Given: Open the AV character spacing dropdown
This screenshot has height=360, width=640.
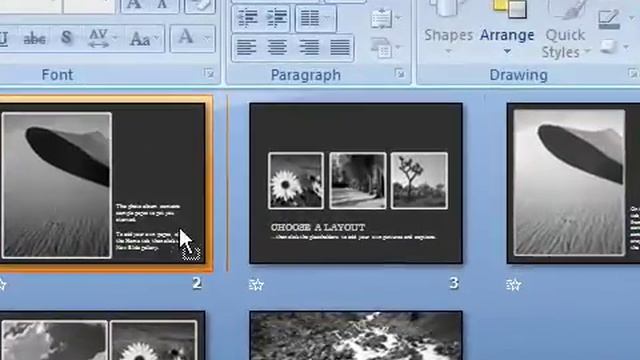Looking at the screenshot, I should click(x=102, y=38).
